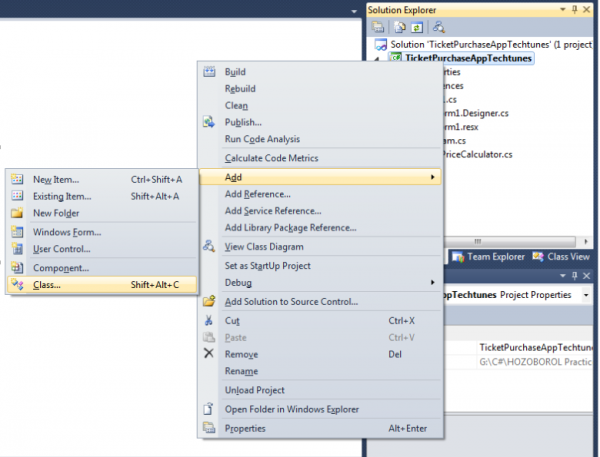Click the Cut scissors icon

pyautogui.click(x=209, y=320)
